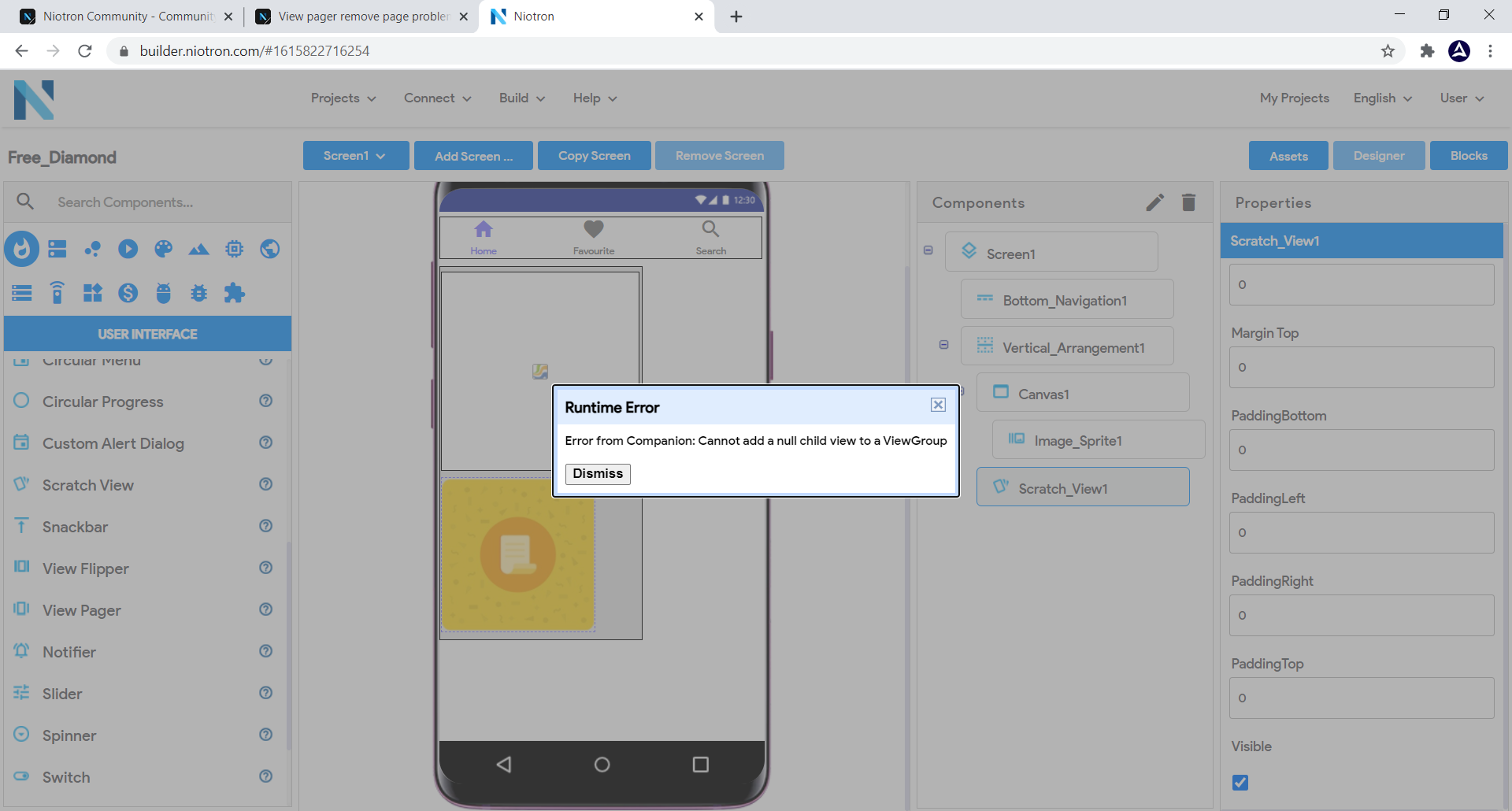Open the remote connectivity palette category icon
The image size is (1512, 811).
(57, 293)
